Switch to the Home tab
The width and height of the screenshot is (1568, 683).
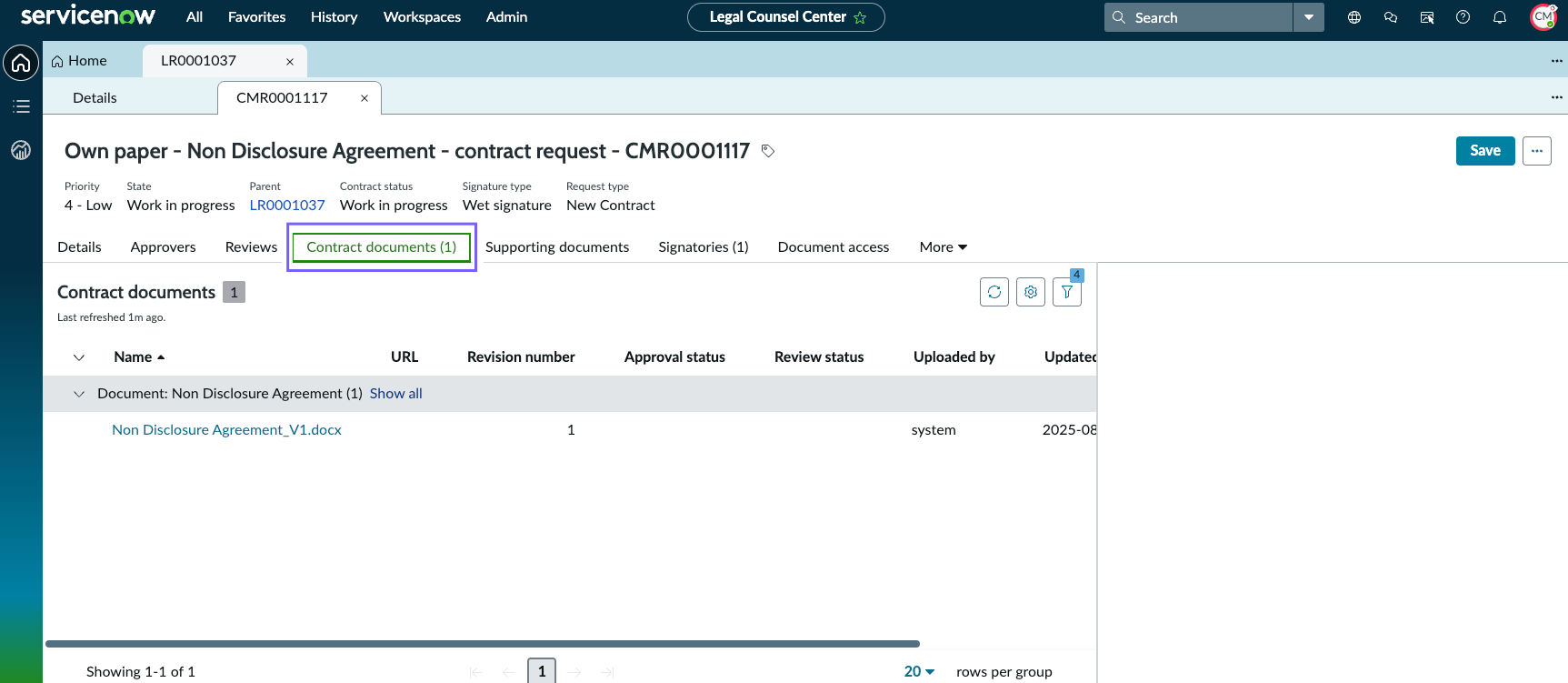click(79, 61)
